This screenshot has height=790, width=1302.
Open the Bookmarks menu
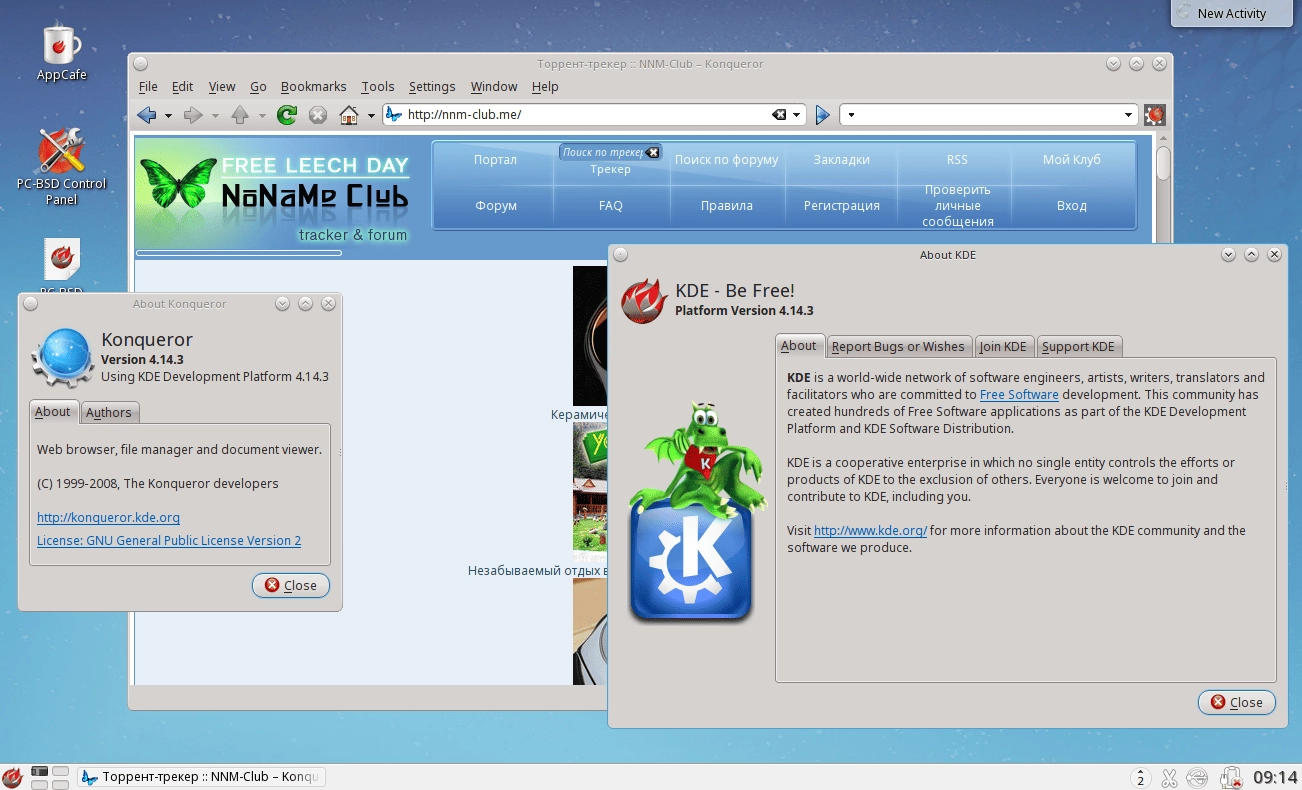[x=313, y=87]
